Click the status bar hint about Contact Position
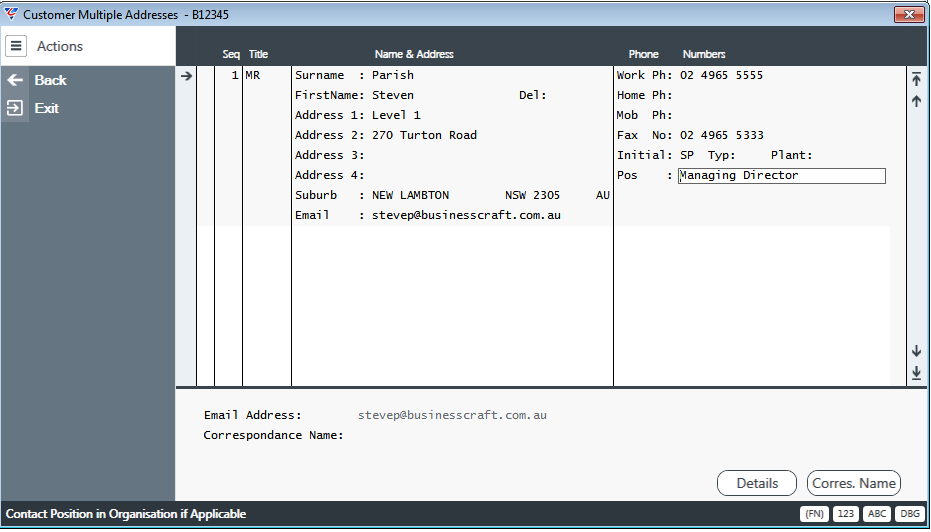Viewport: 931px width, 532px height. [x=126, y=514]
